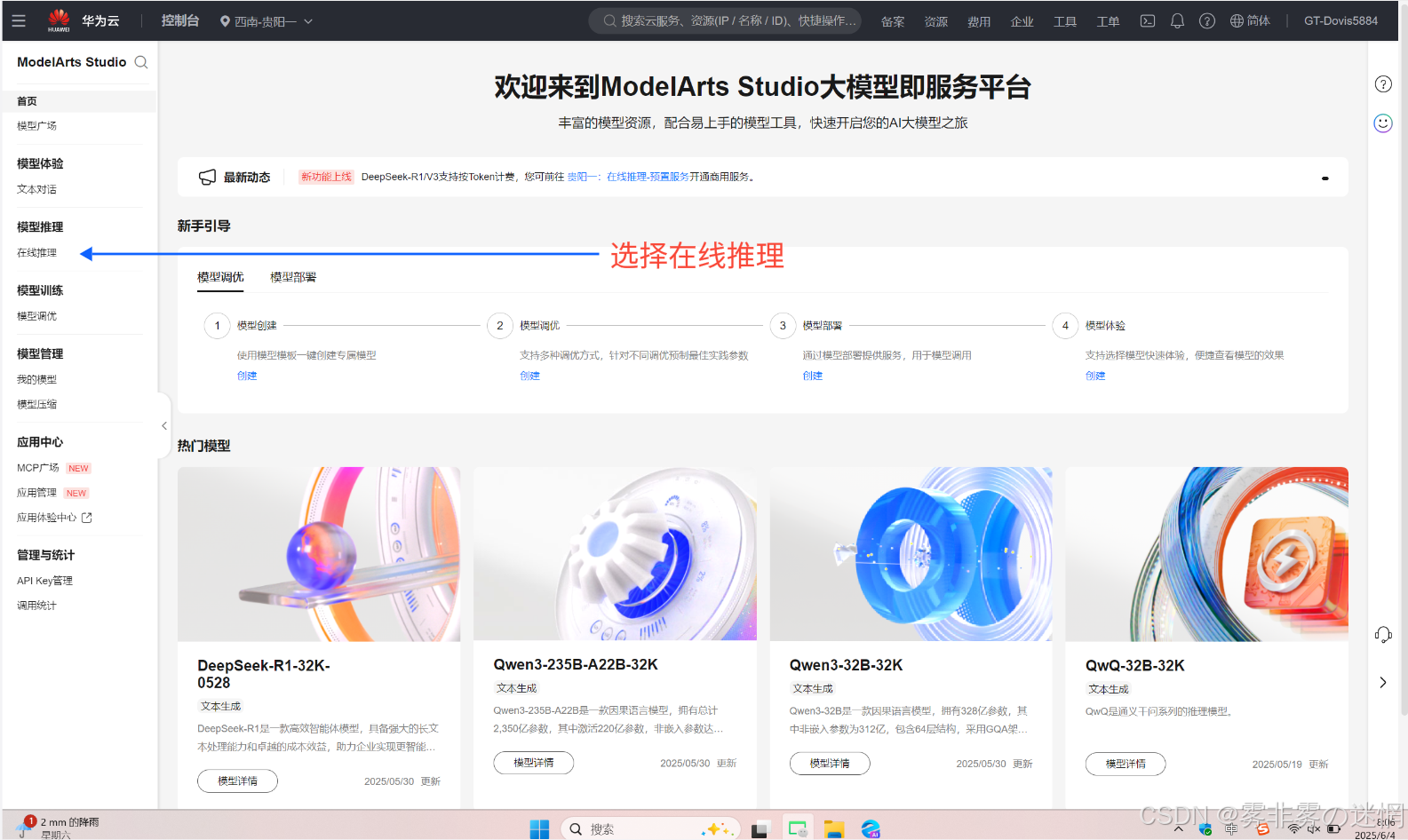Open the DeepSeek-R1-32K-0528 card image
The height and width of the screenshot is (840, 1408).
[319, 554]
